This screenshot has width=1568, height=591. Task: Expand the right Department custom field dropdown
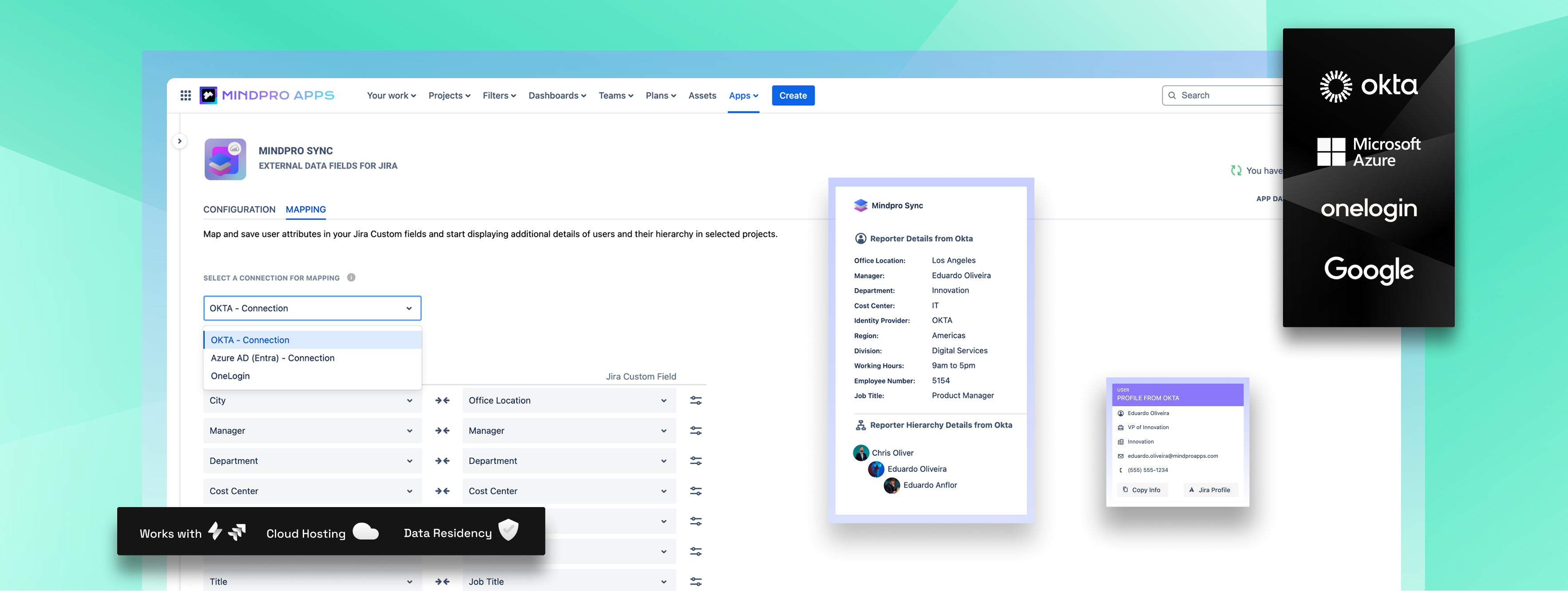pyautogui.click(x=569, y=461)
